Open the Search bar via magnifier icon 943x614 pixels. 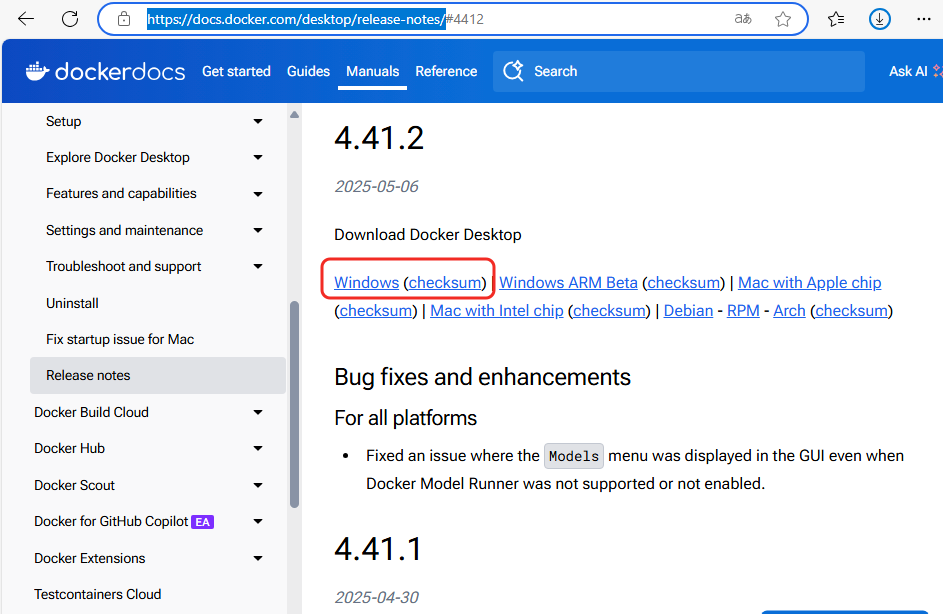tap(514, 71)
